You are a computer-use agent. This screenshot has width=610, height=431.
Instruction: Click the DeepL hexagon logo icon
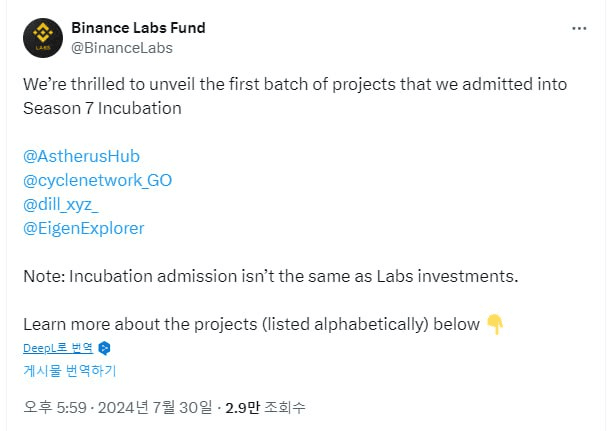click(104, 348)
